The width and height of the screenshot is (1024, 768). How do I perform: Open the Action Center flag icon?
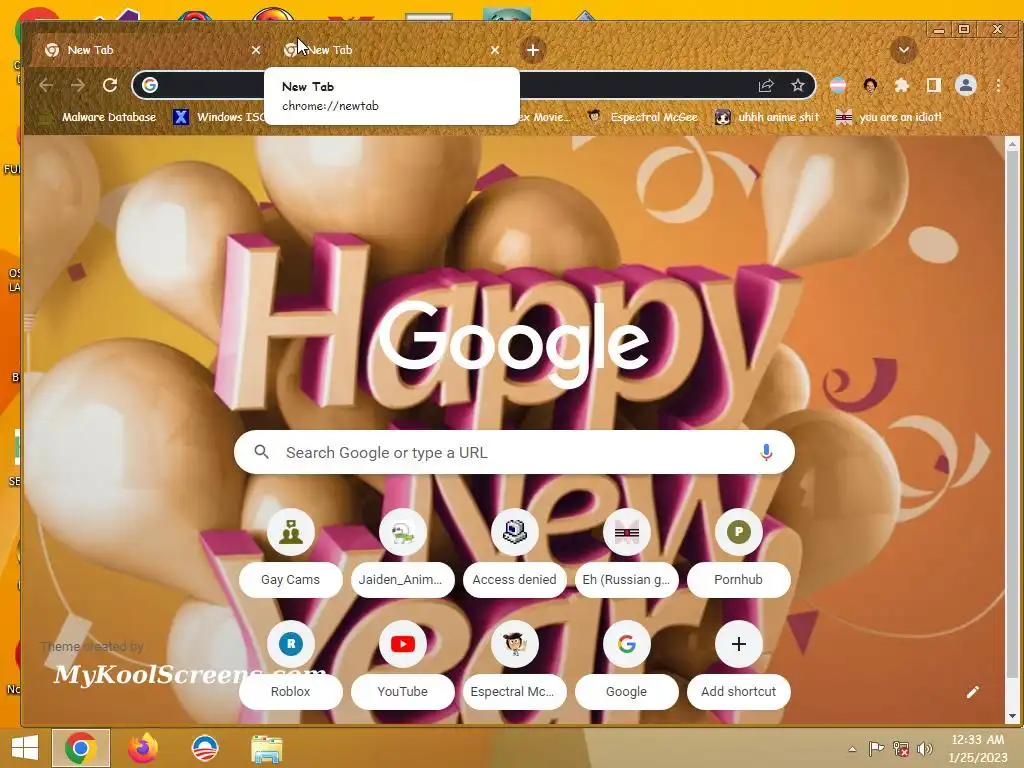click(876, 749)
